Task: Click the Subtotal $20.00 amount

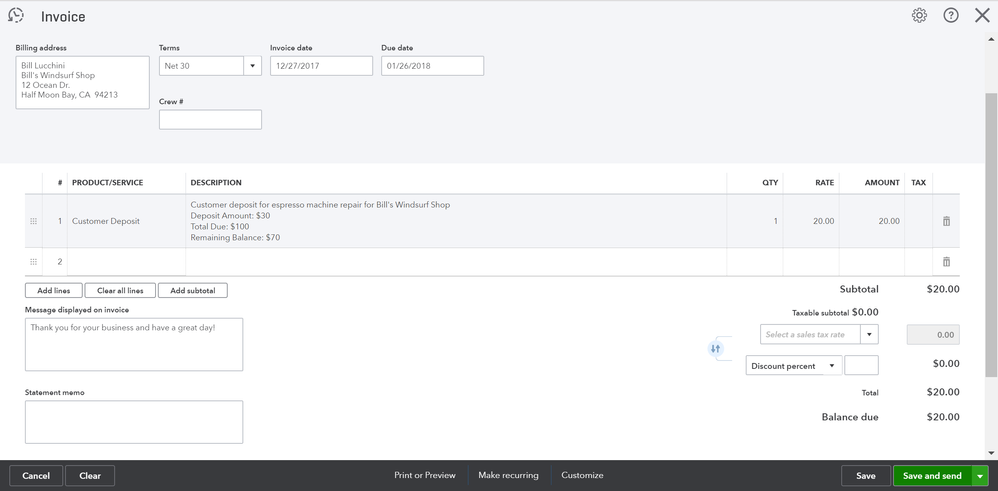Action: 943,289
